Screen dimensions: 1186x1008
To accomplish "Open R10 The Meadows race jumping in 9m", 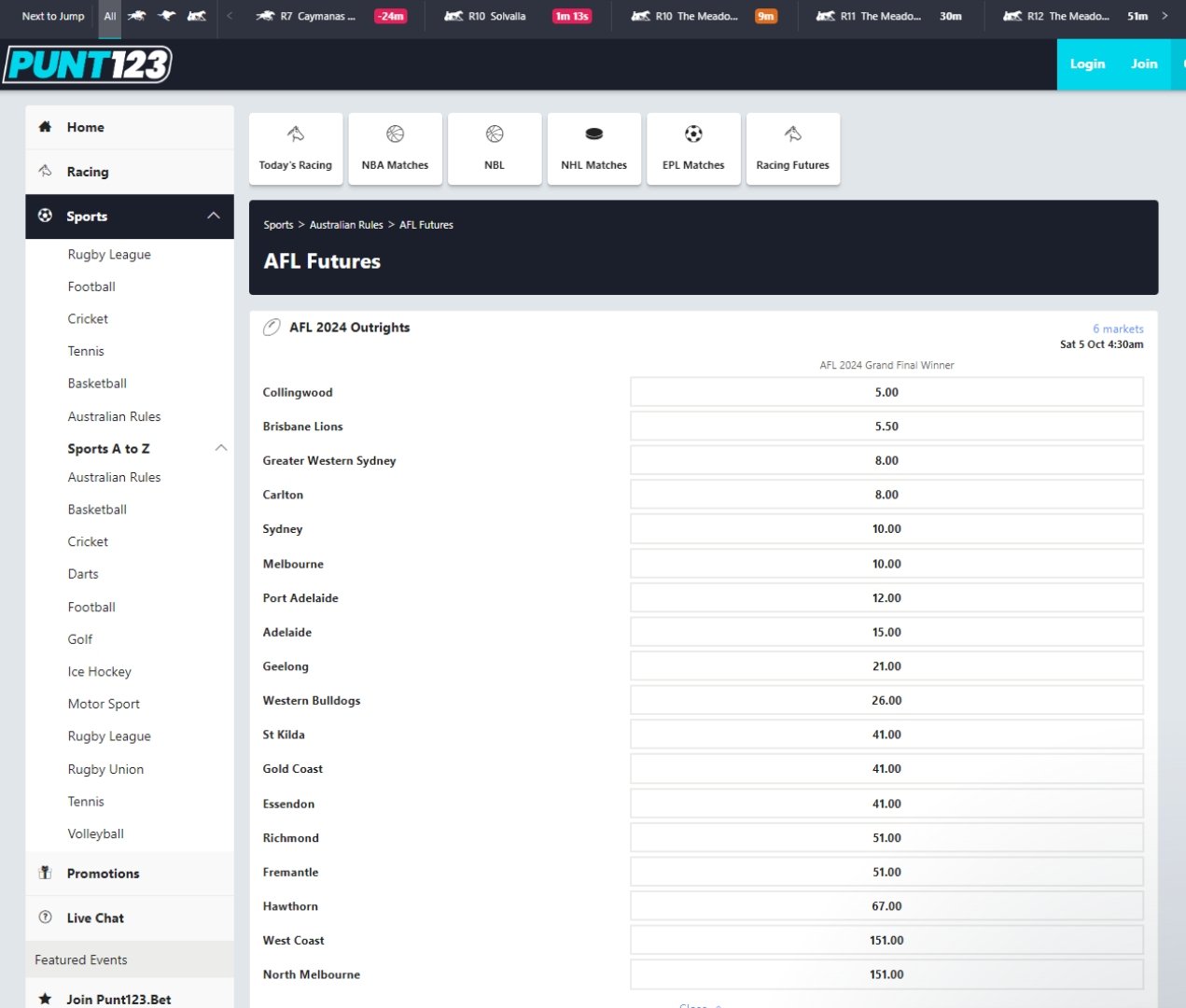I will pos(705,17).
